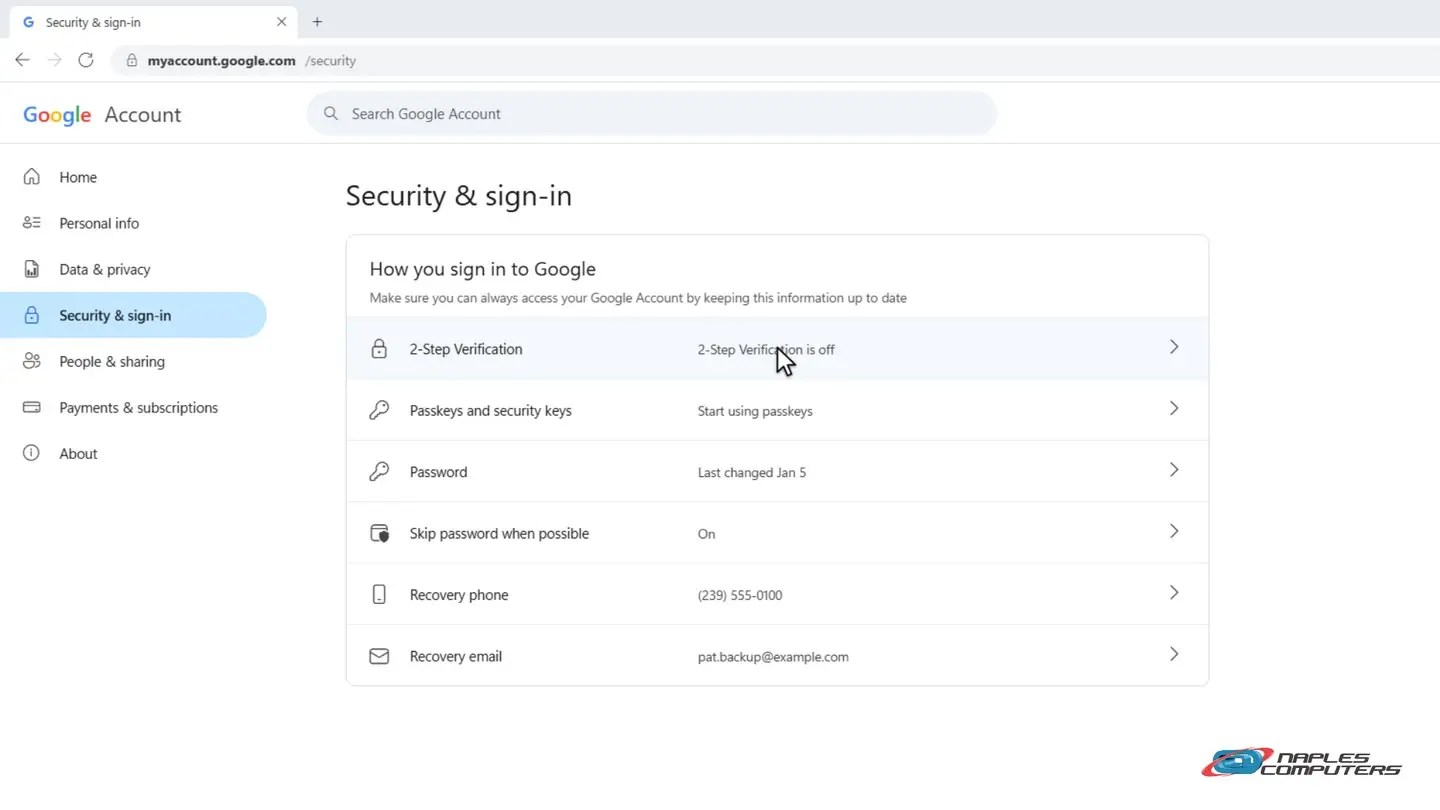Click the About info icon
This screenshot has height=810, width=1440.
pyautogui.click(x=32, y=453)
